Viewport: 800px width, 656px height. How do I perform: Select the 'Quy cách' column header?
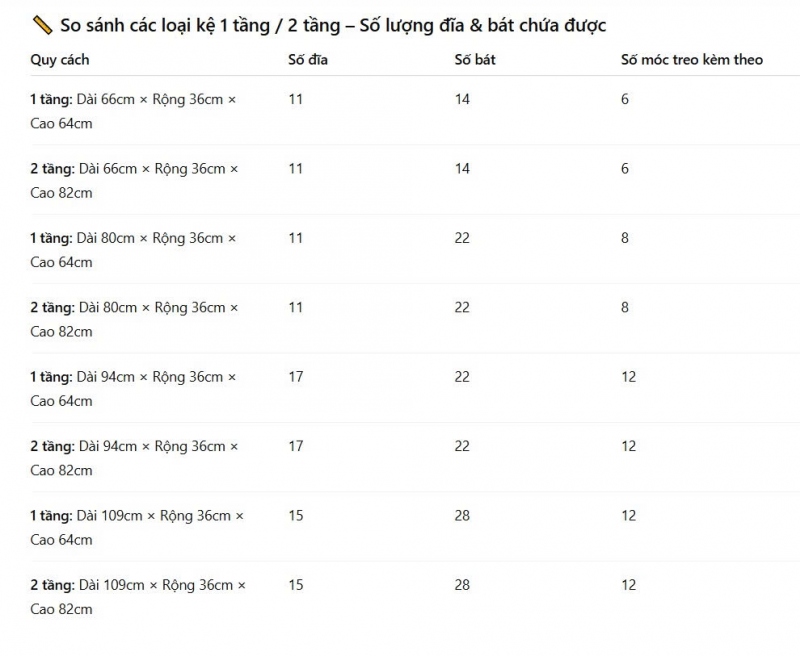tap(60, 60)
